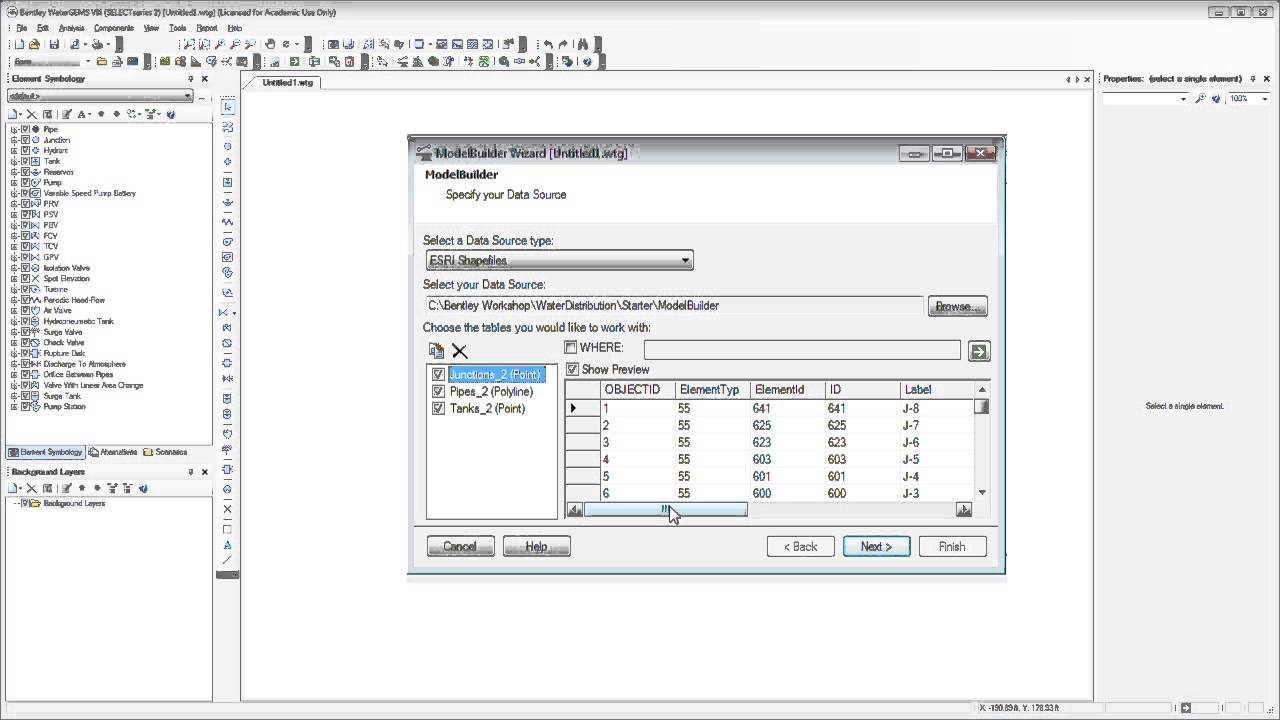Open the Base scenario dropdown in toolbar
Screen dimensions: 1280x720
[88, 61]
